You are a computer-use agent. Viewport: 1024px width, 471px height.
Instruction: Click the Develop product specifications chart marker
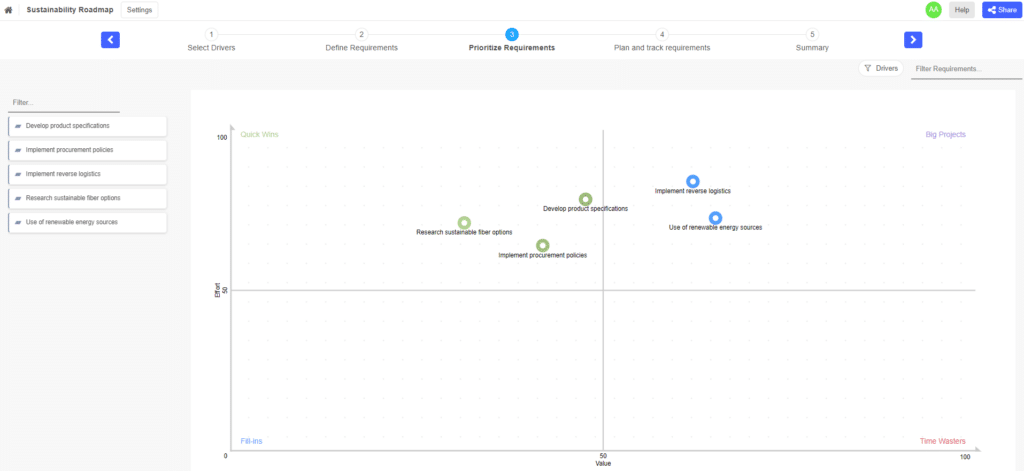[586, 199]
